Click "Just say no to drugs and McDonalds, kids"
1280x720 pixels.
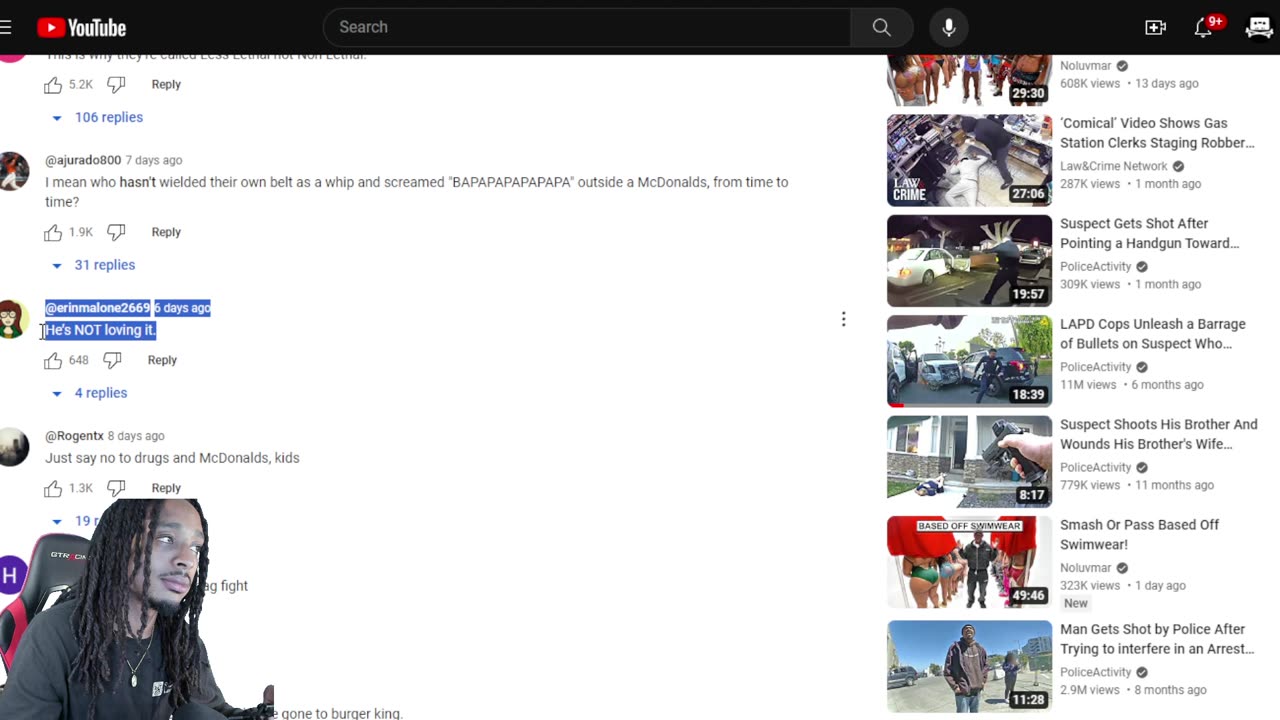coord(172,458)
